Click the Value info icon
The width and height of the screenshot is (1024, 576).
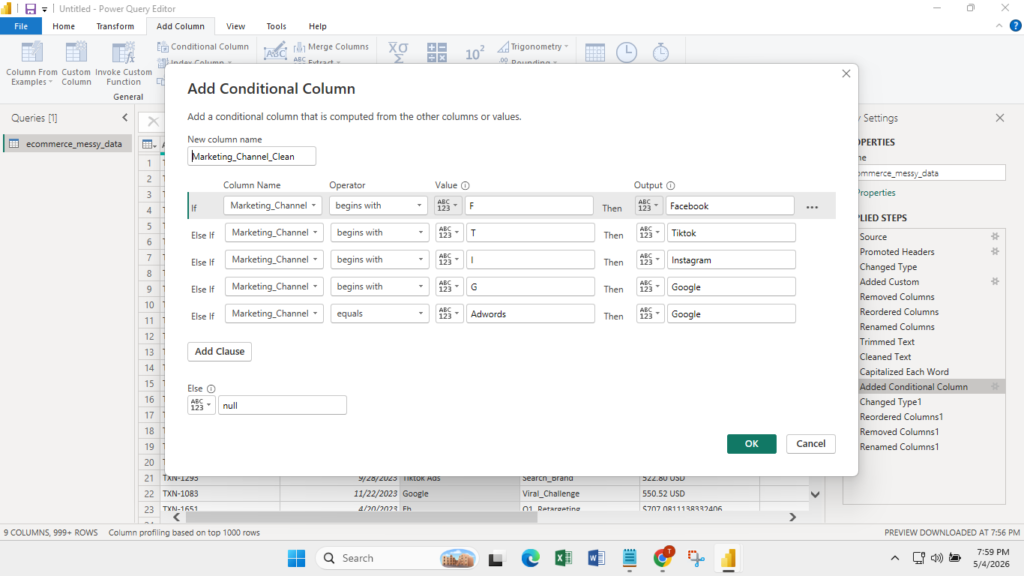tap(465, 185)
